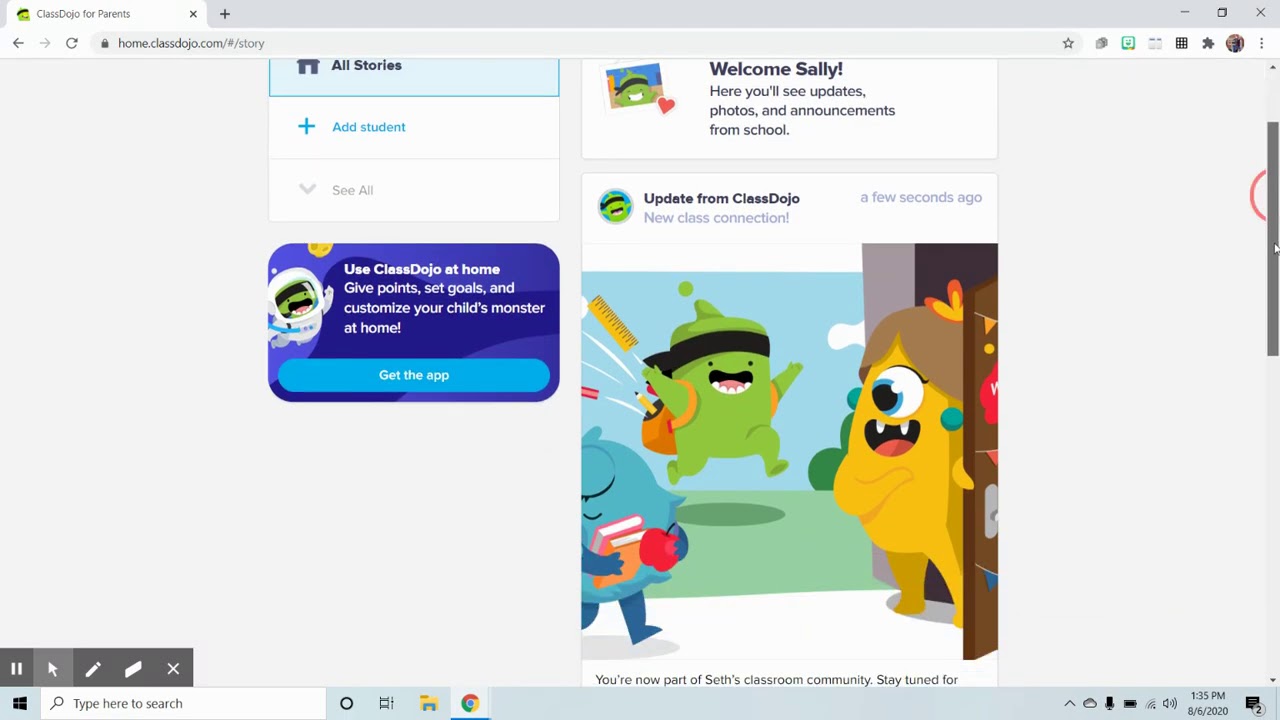Reload the page with the refresh icon
The height and width of the screenshot is (720, 1280).
(72, 43)
